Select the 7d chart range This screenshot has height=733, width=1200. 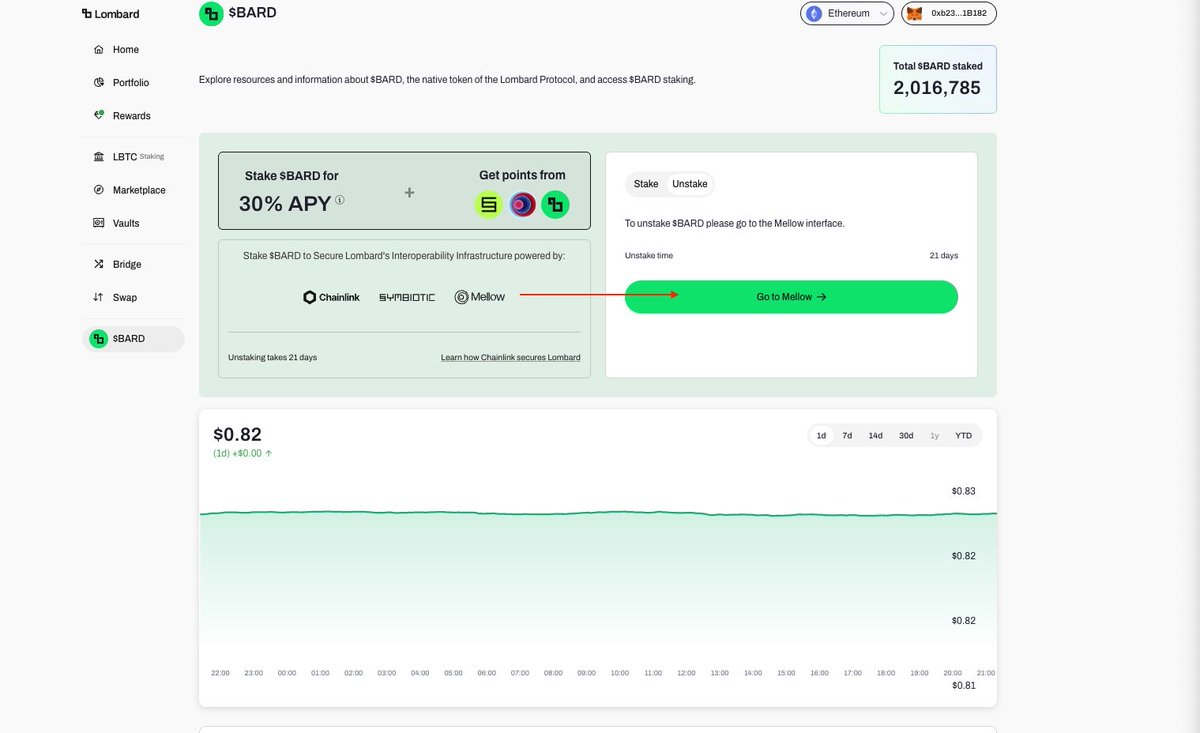[847, 435]
